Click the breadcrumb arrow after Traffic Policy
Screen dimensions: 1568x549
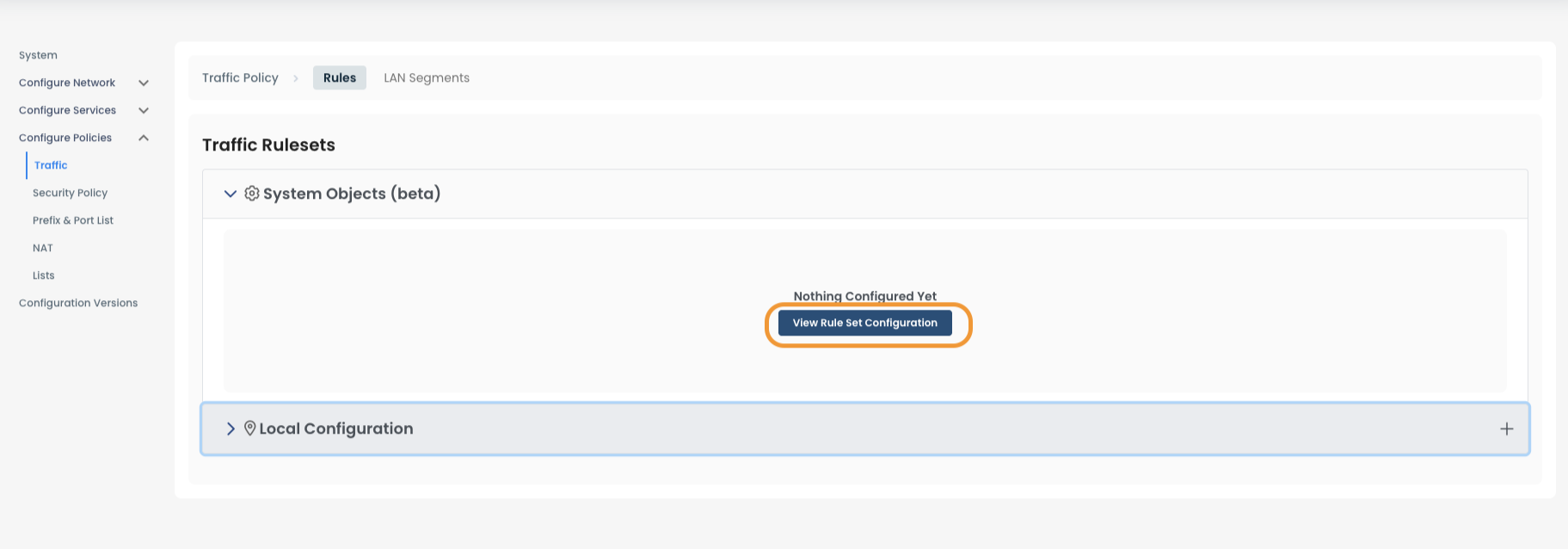pyautogui.click(x=296, y=78)
